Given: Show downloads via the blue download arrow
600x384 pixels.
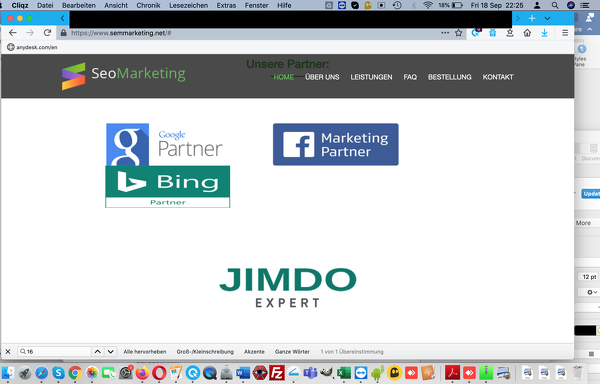Looking at the screenshot, I should coord(545,33).
